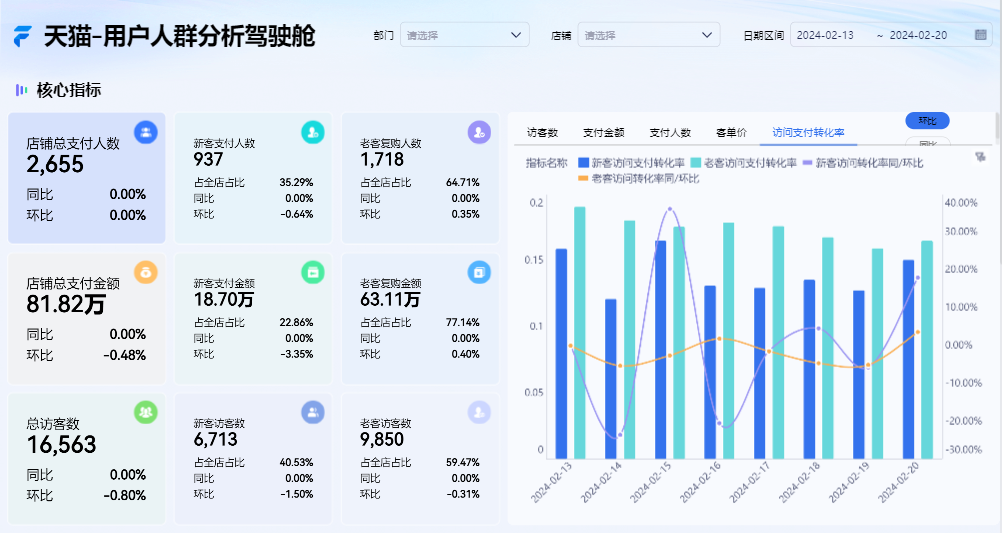Switch the chart comparison to 同比
This screenshot has width=1002, height=533.
tap(927, 143)
